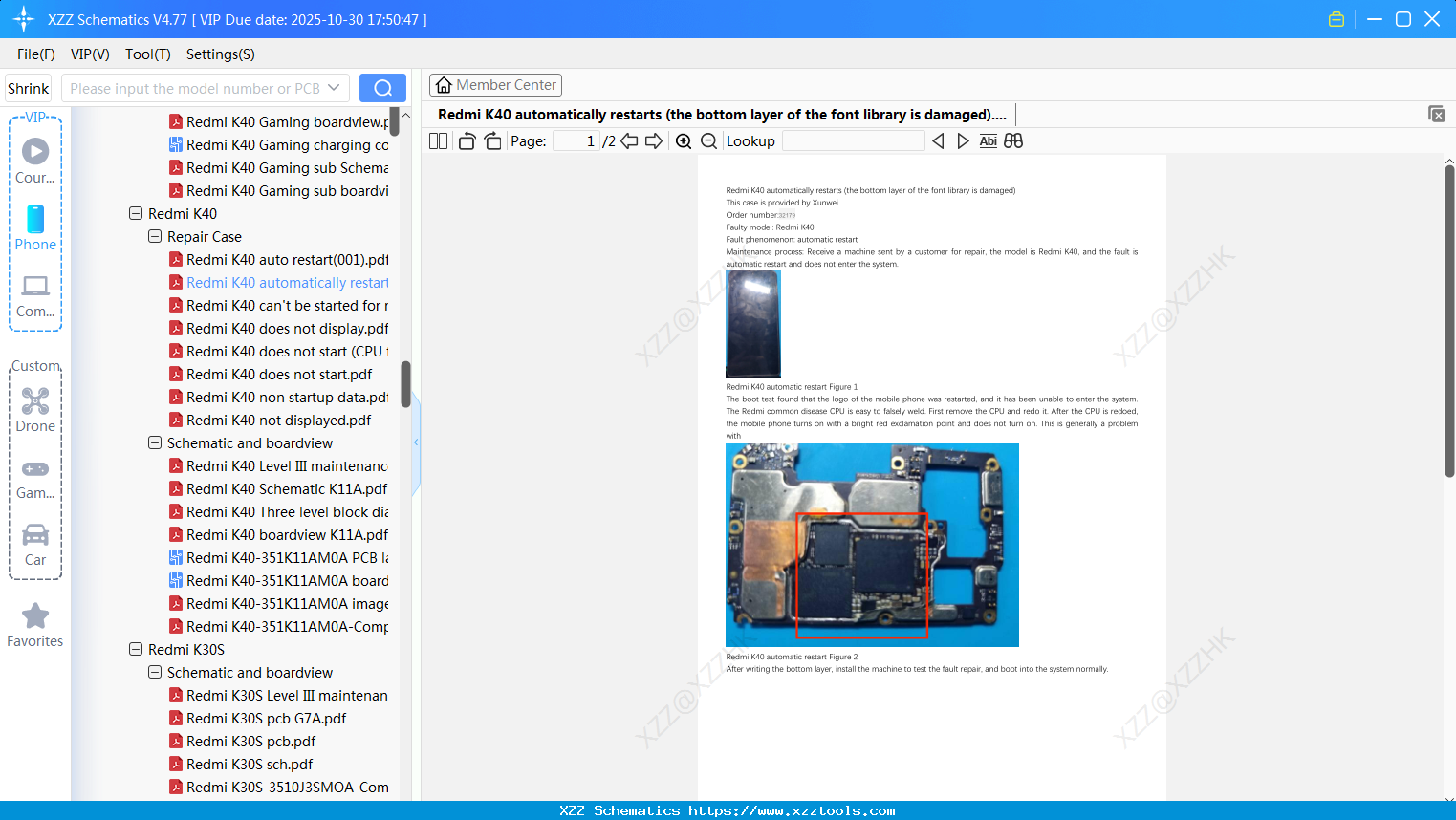Open the Member Center home button
This screenshot has width=1456, height=820.
(x=495, y=85)
